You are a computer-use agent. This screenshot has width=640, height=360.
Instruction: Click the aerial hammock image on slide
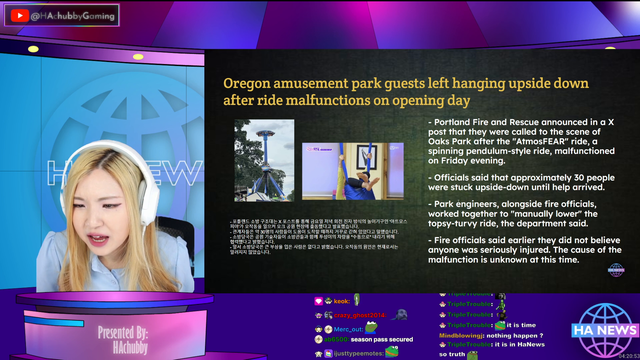[353, 171]
